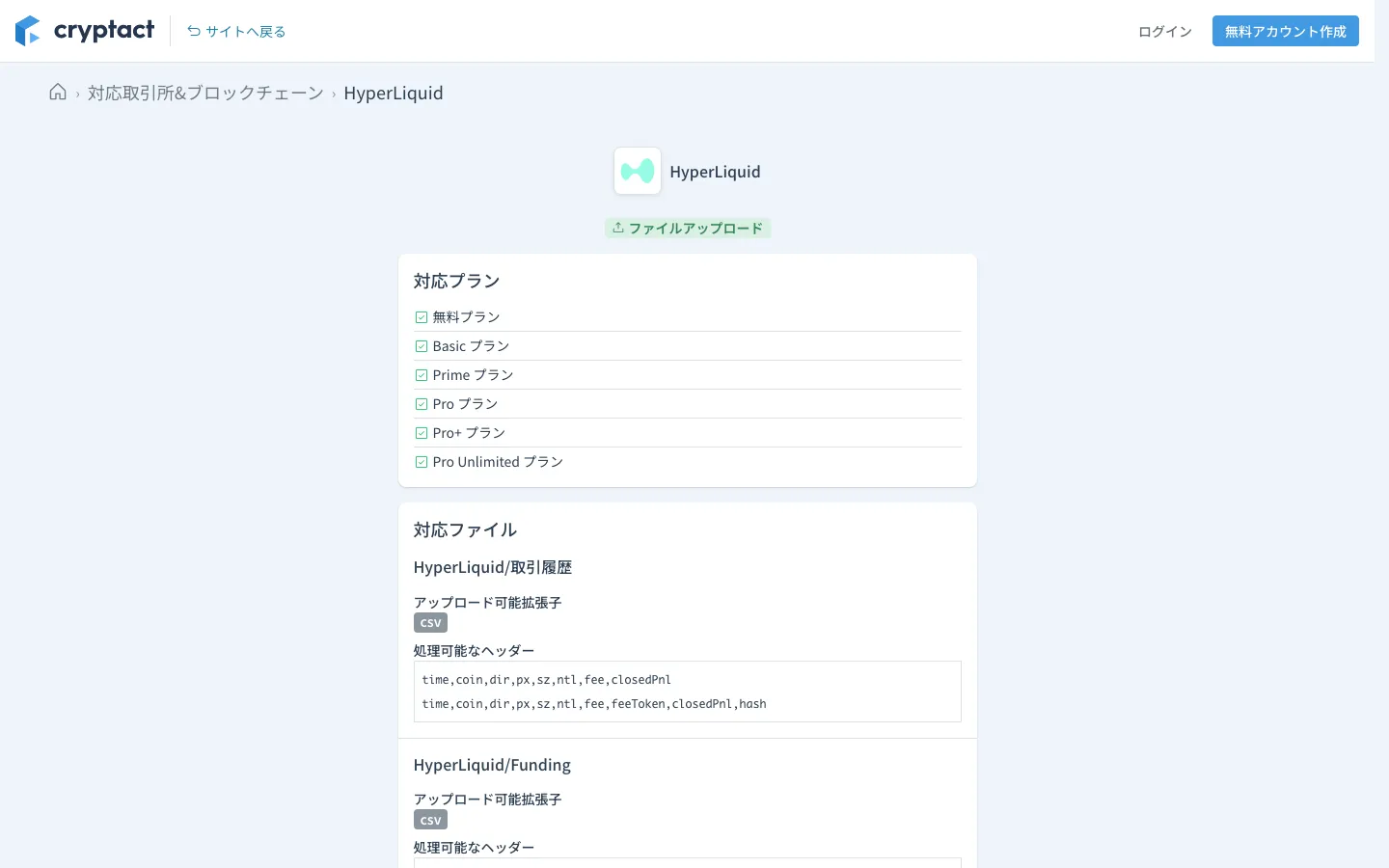The width and height of the screenshot is (1389, 868).
Task: Click the Prime プラン check icon
Action: coord(422,375)
